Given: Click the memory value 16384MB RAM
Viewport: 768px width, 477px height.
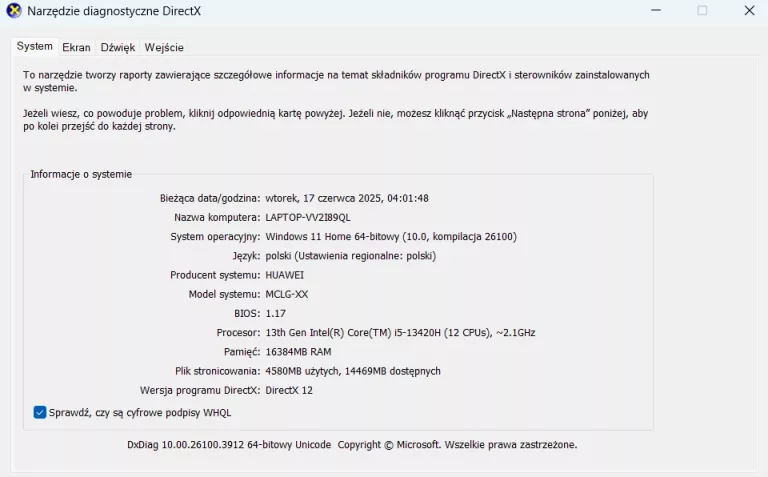Looking at the screenshot, I should point(298,352).
